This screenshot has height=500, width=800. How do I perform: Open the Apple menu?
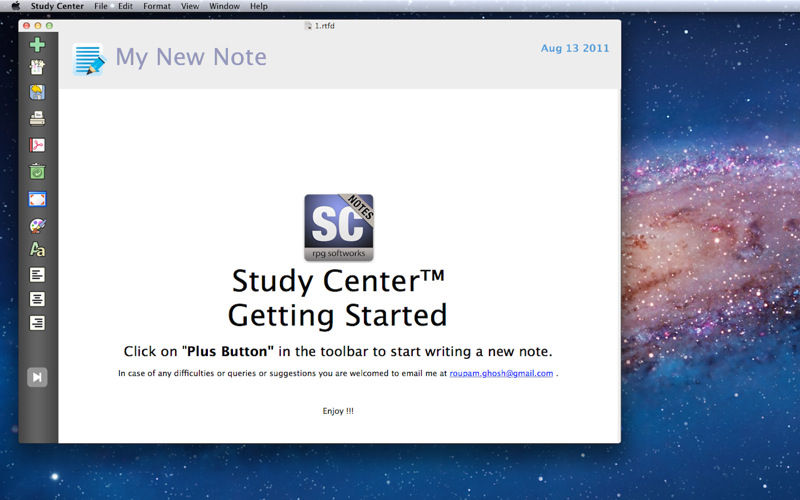[x=15, y=6]
